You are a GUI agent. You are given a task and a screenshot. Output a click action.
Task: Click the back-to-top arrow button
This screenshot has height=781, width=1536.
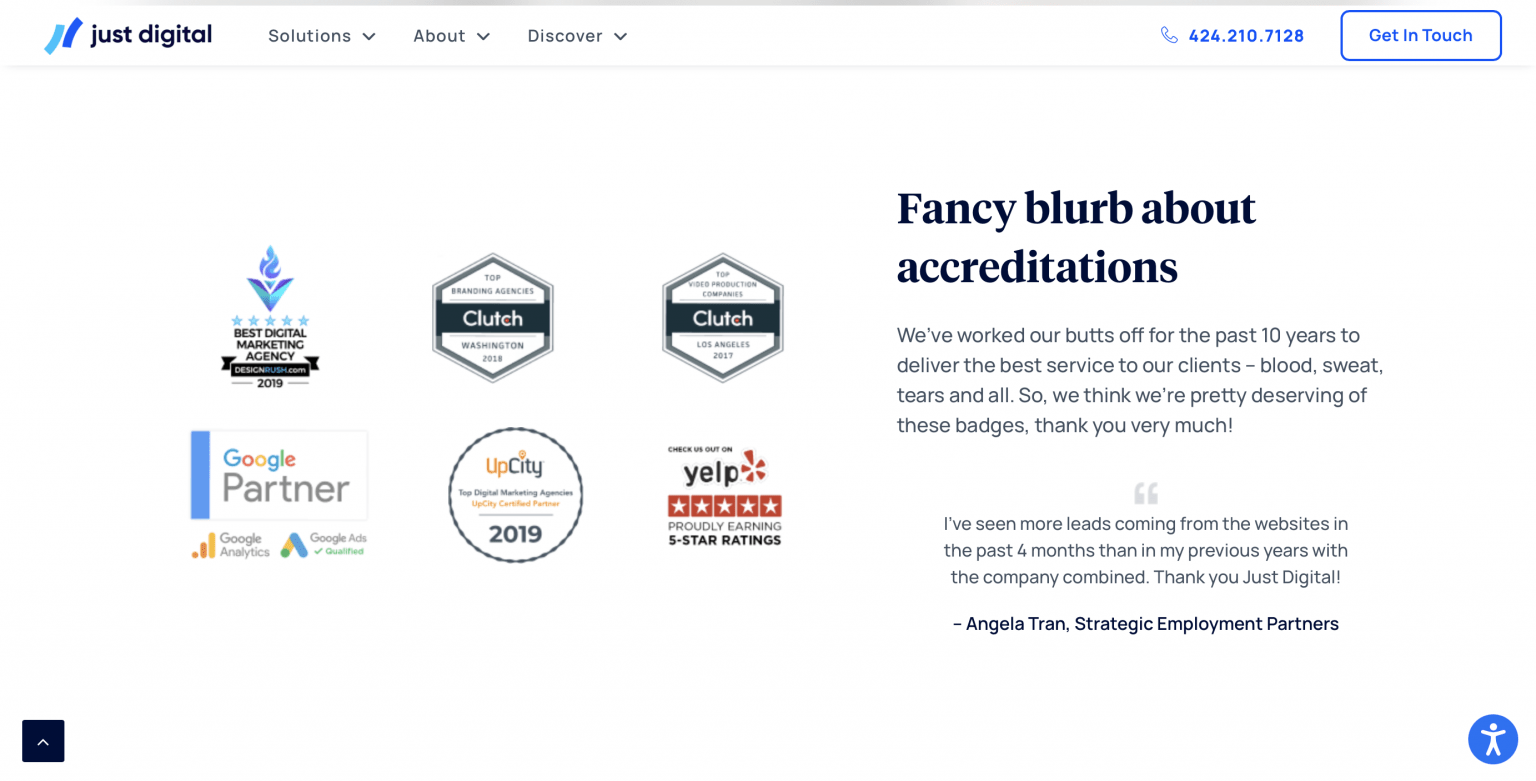(x=43, y=741)
